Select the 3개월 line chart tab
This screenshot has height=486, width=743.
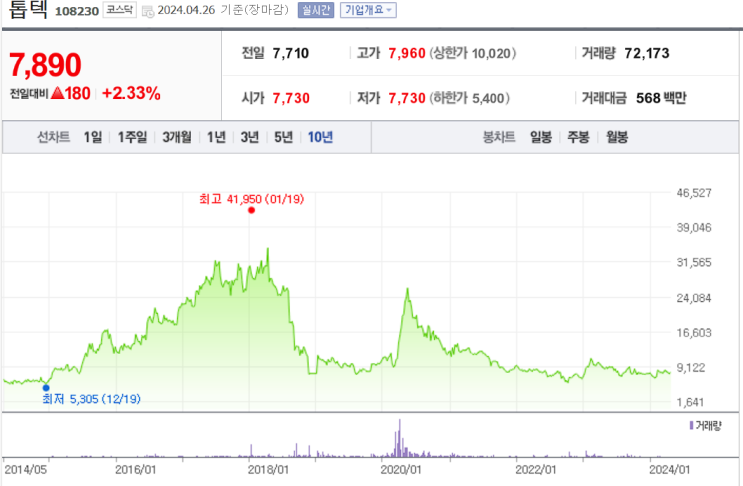pyautogui.click(x=177, y=137)
